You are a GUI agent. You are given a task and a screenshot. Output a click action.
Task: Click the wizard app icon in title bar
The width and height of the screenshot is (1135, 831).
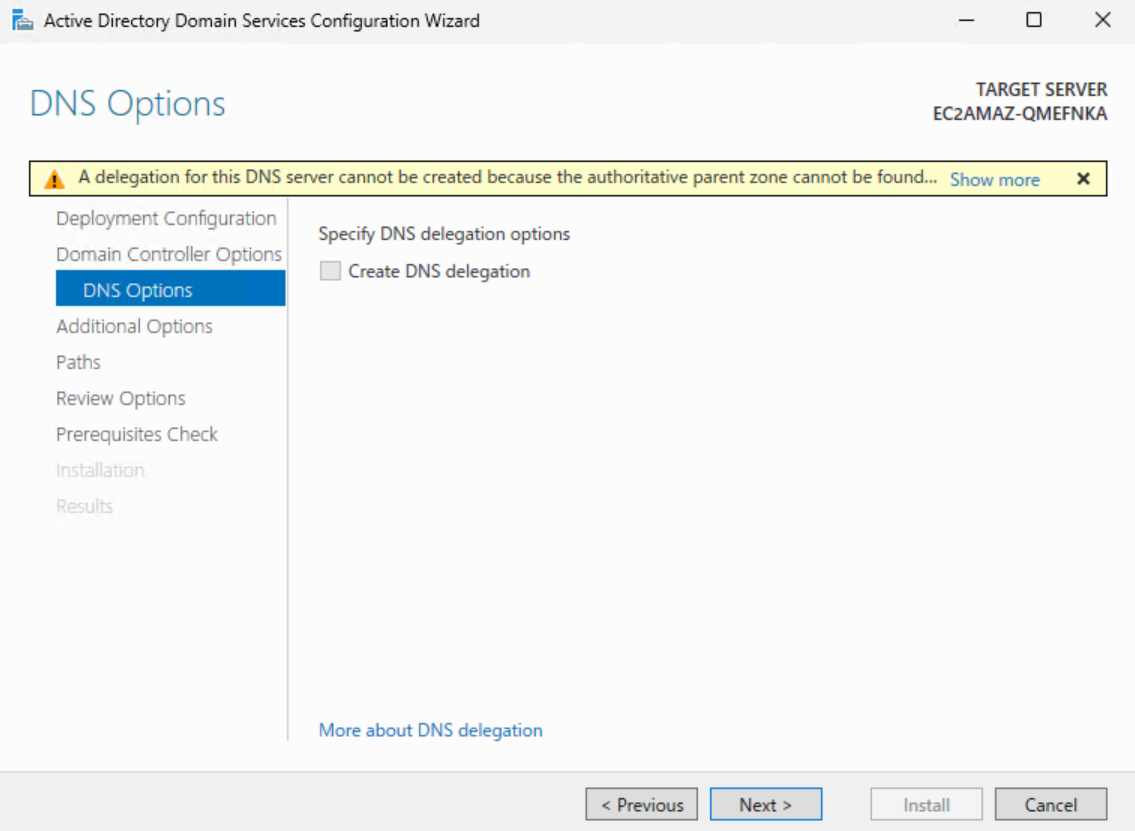[22, 20]
